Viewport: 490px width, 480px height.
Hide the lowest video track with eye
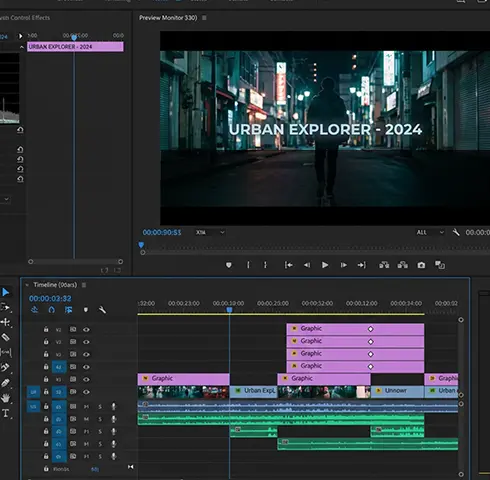pos(86,392)
